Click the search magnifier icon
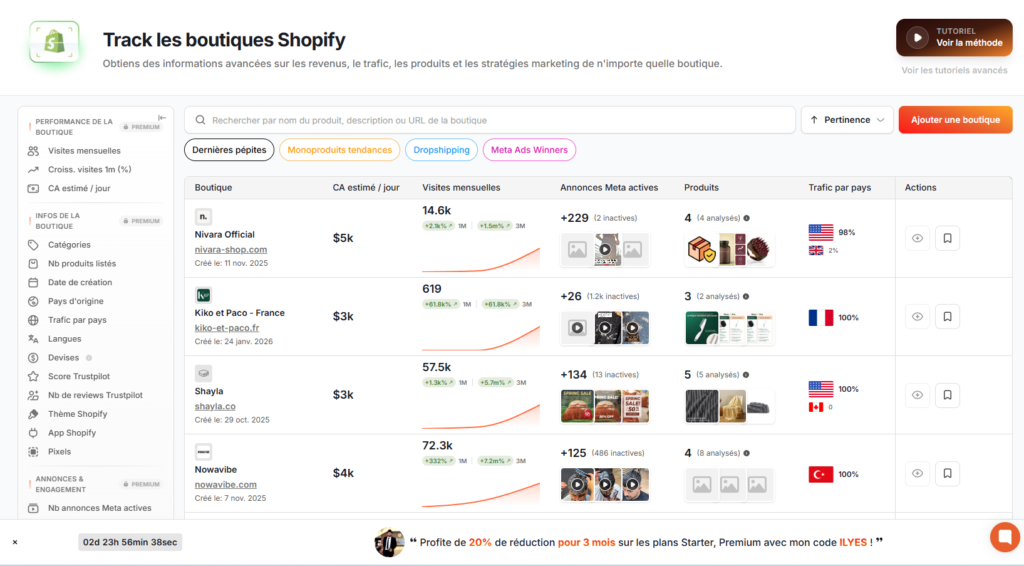Viewport: 1024px width, 566px height. tap(200, 120)
